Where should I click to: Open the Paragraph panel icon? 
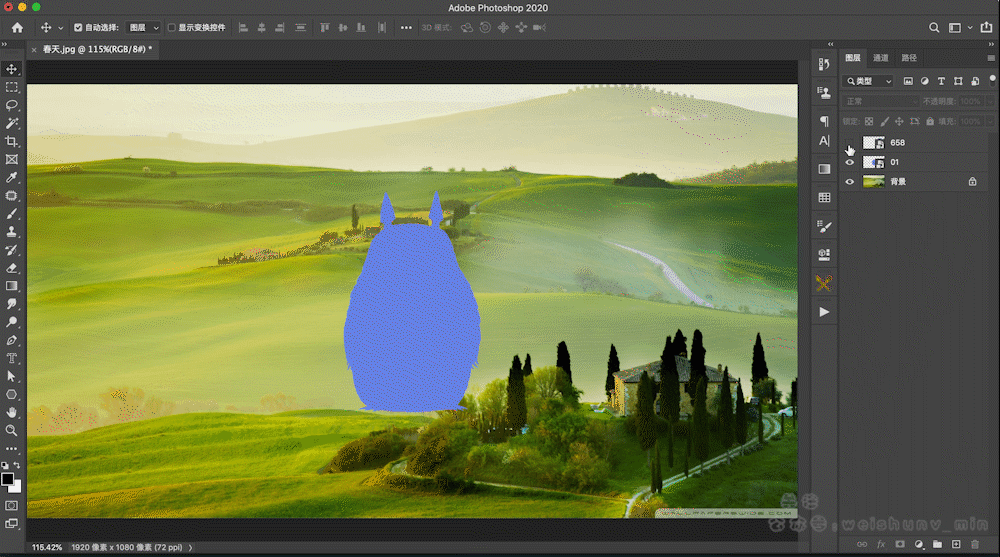(824, 121)
